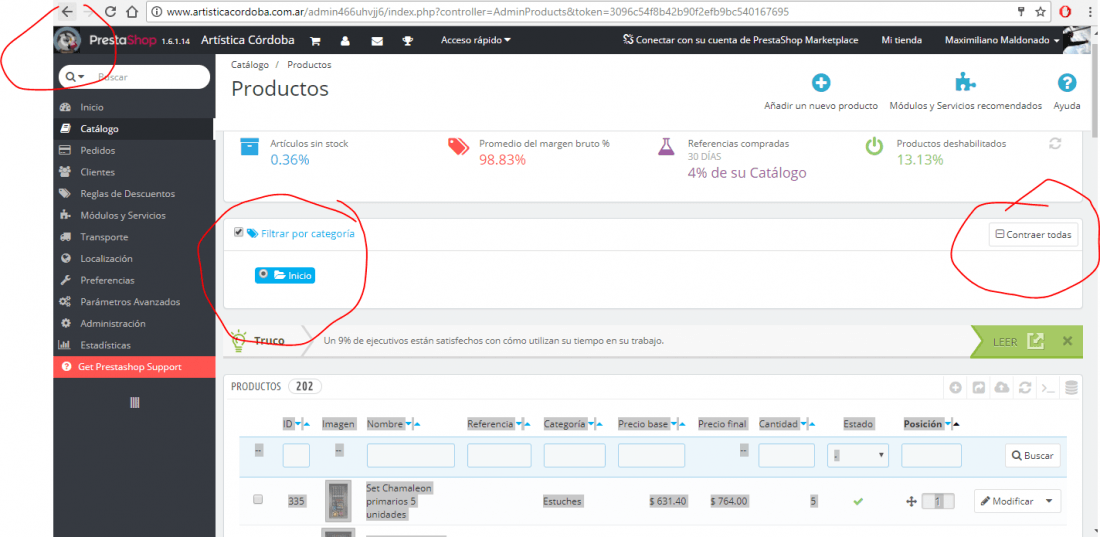Viewport: 1100px width, 537px height.
Task: Collapse the sidebar menu via bars icon
Action: point(135,402)
